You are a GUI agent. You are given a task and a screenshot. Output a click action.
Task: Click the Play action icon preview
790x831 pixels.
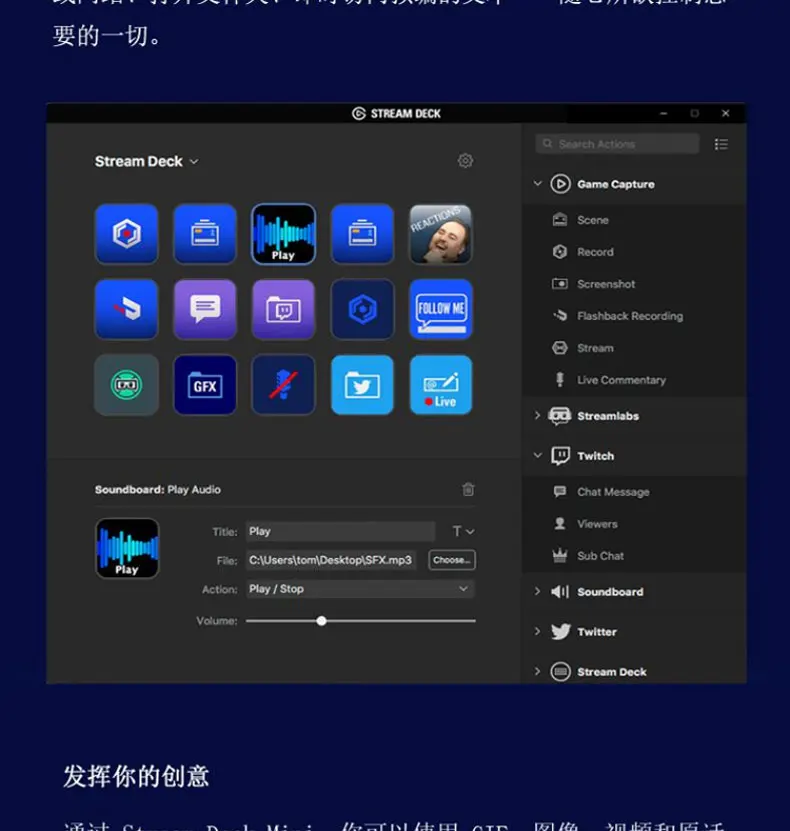[x=127, y=548]
